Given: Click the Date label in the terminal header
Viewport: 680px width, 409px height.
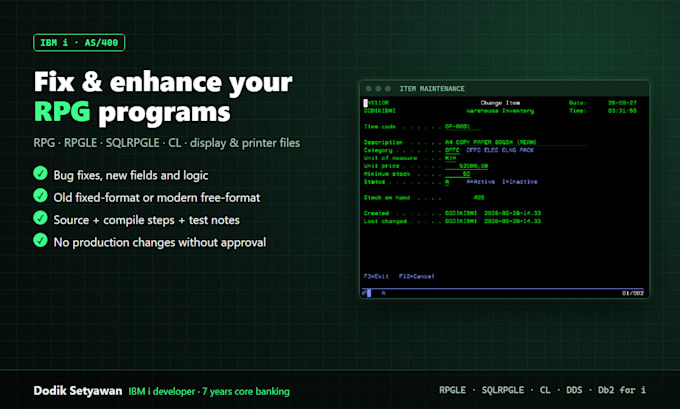Looking at the screenshot, I should (577, 103).
